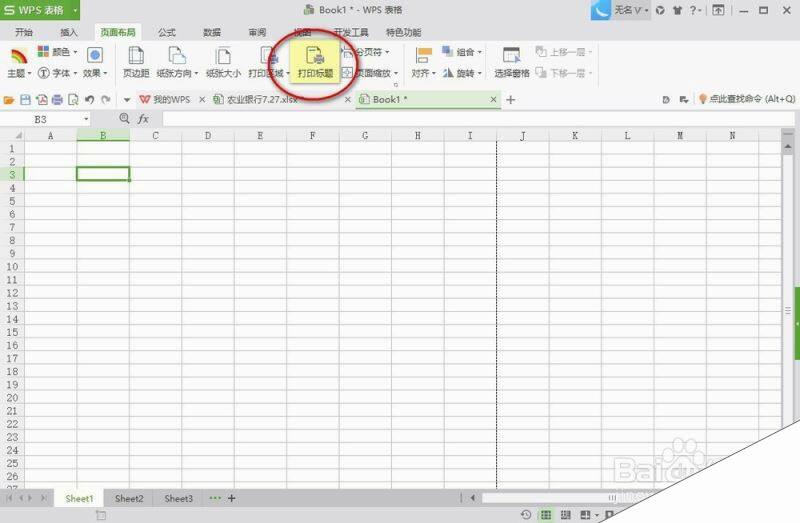Select the Sheet3 tab
Image resolution: width=800 pixels, height=523 pixels.
click(x=179, y=499)
